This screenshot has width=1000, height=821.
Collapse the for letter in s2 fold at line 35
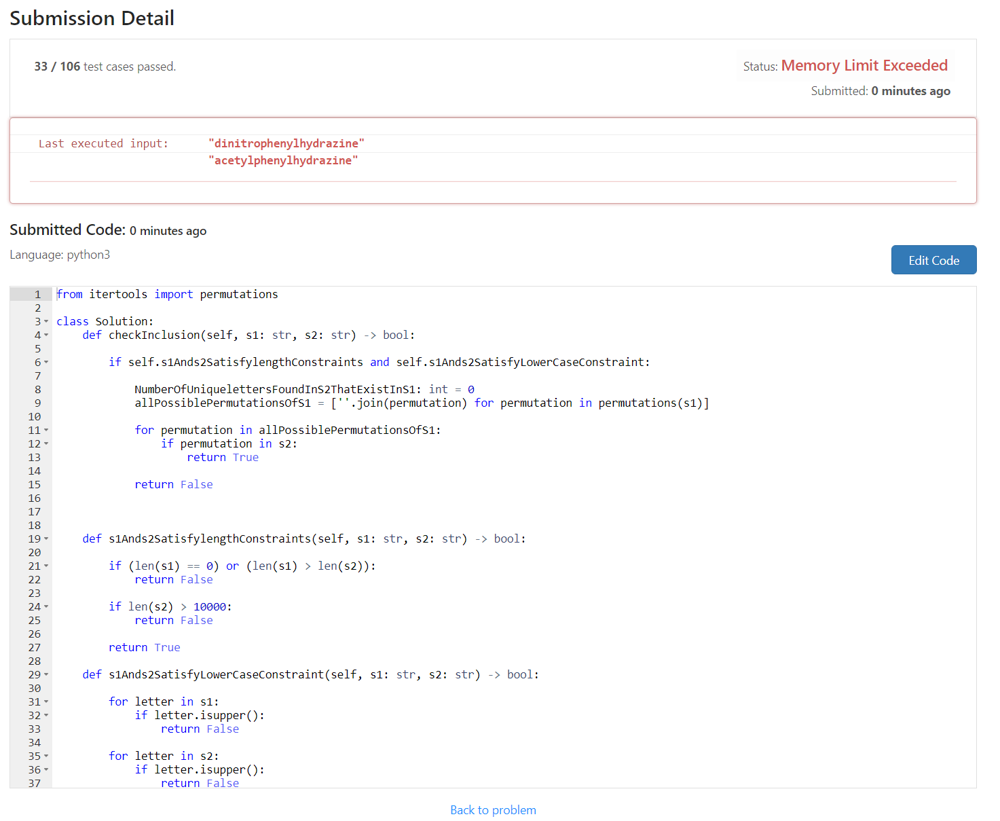(46, 756)
